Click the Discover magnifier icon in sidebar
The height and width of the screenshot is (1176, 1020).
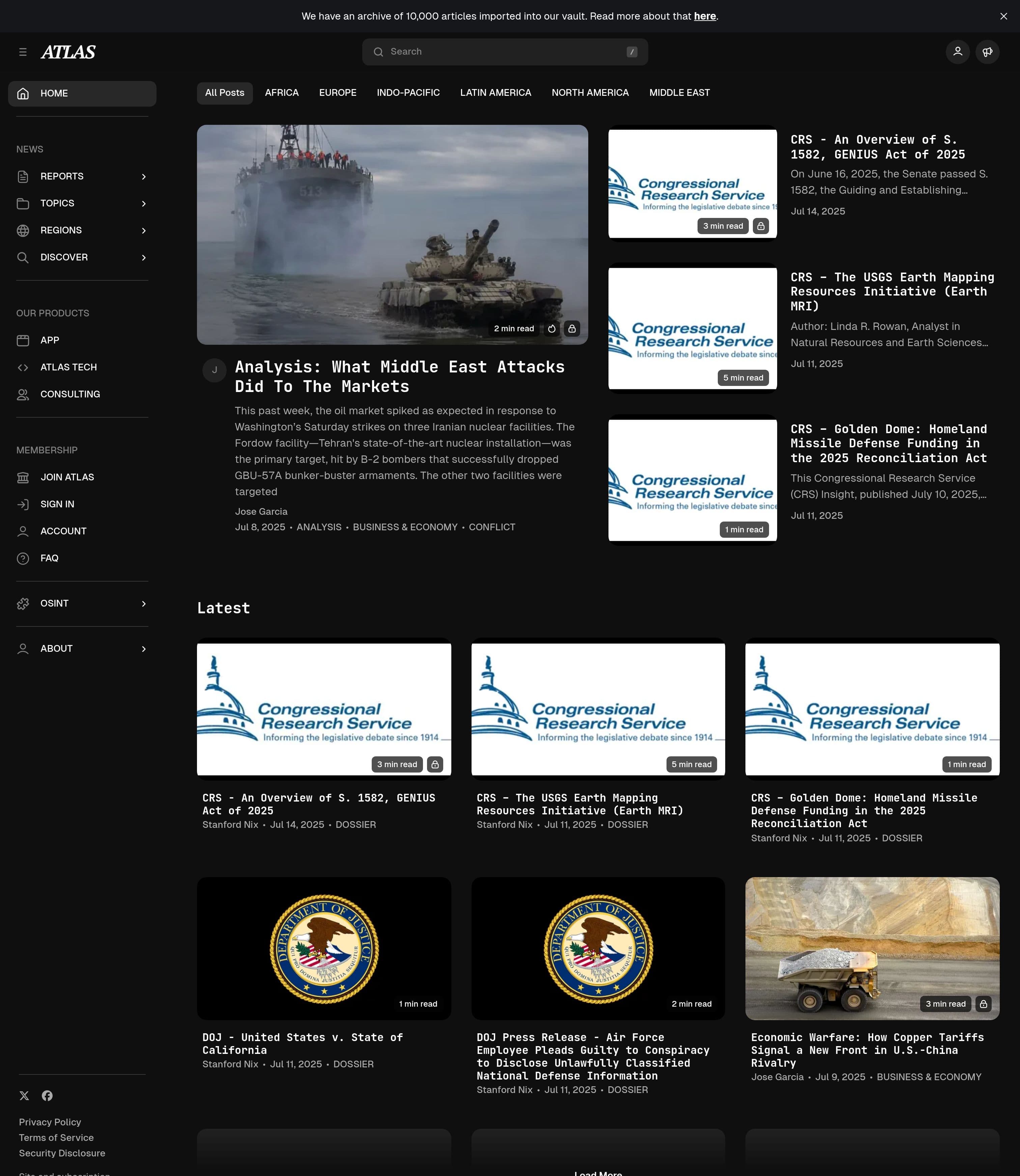tap(23, 257)
